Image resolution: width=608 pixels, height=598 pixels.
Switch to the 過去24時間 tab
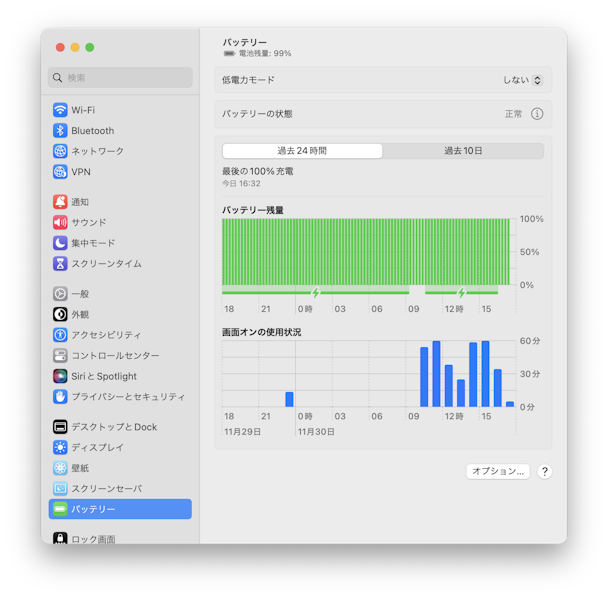click(x=302, y=151)
